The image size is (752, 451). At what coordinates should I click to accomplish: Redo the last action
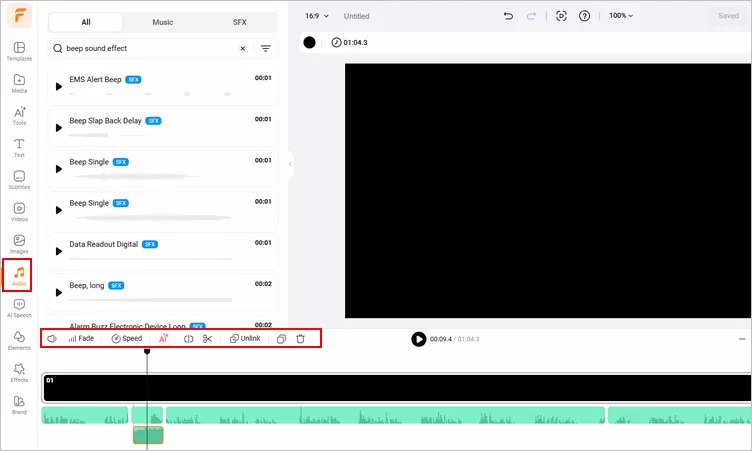(x=531, y=16)
